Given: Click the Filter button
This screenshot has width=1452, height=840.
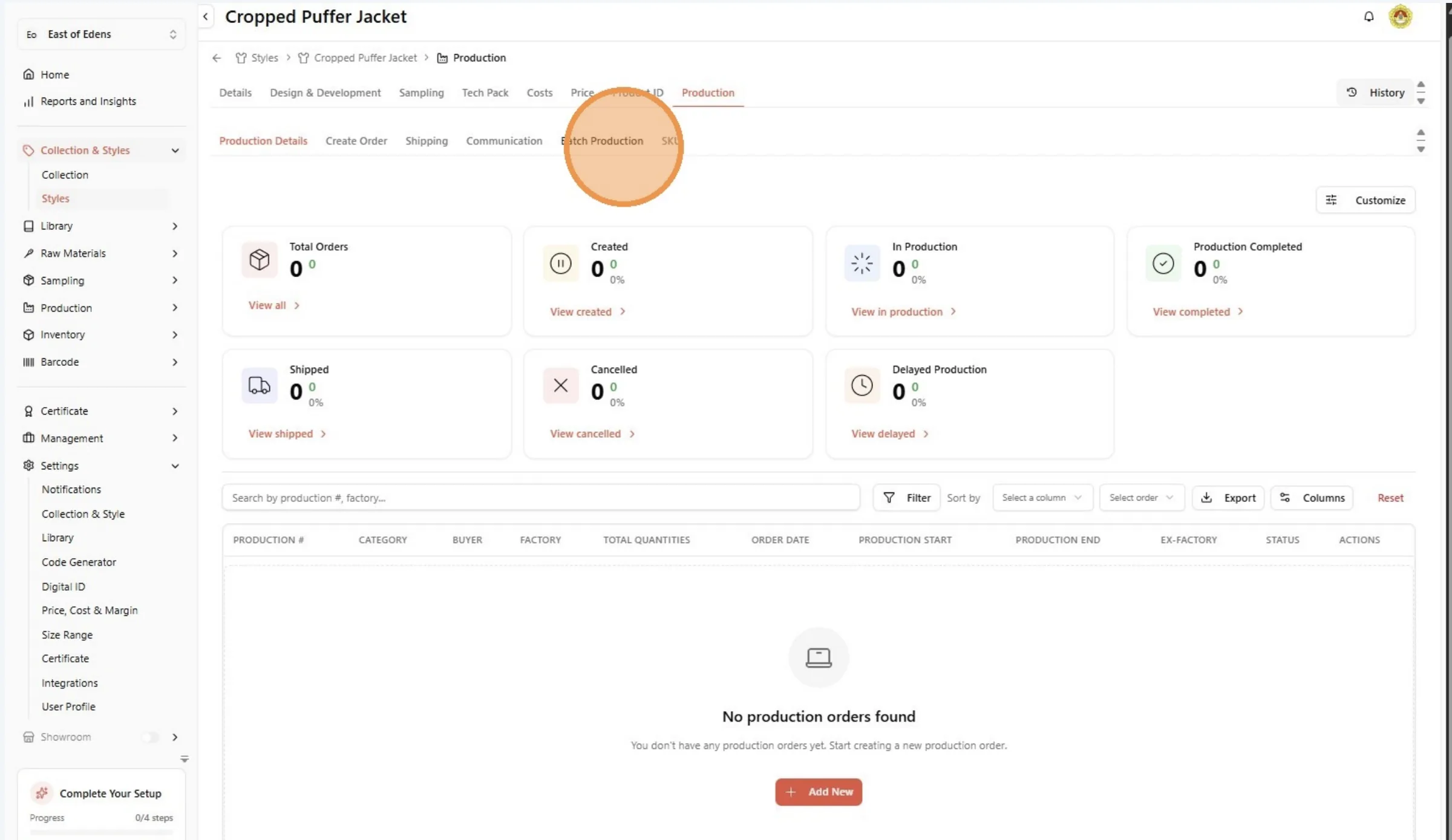Looking at the screenshot, I should [x=906, y=498].
